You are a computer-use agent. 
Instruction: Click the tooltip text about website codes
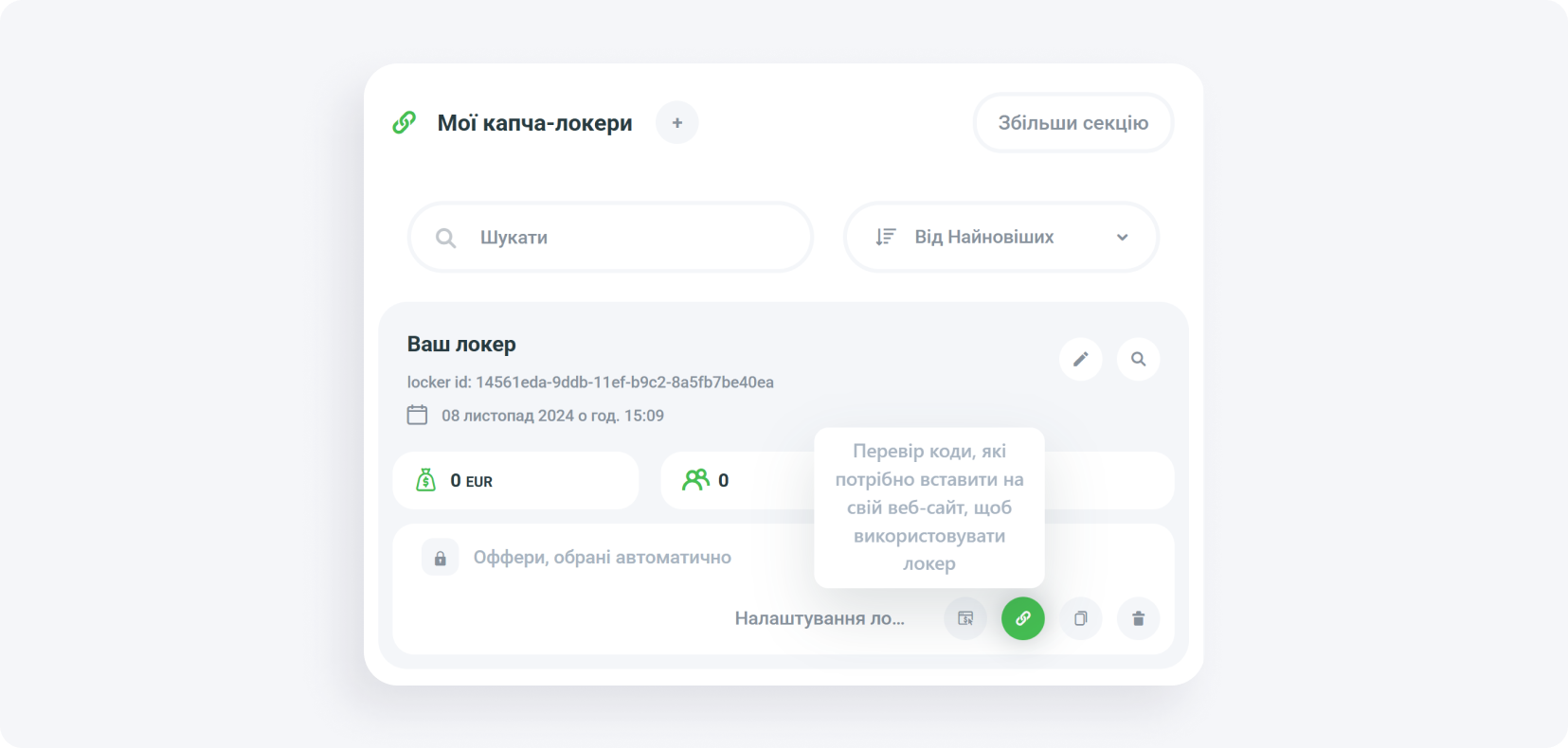[x=929, y=508]
